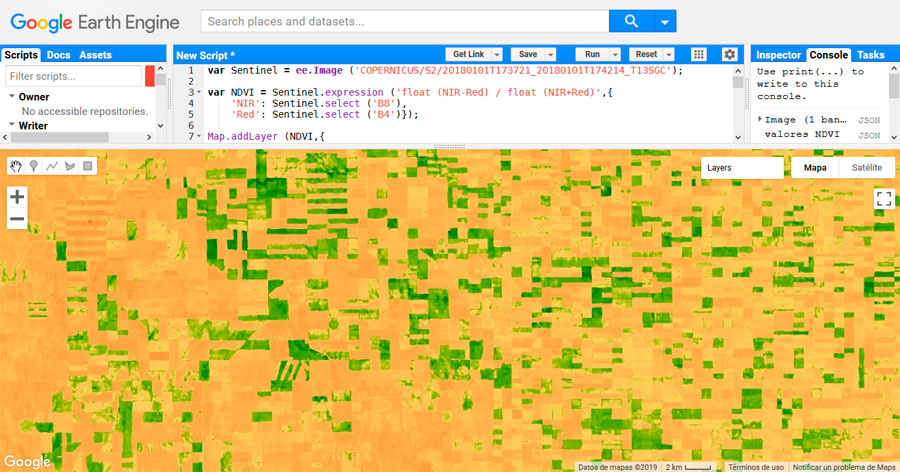Click the Map.addLayer code line

pyautogui.click(x=265, y=136)
